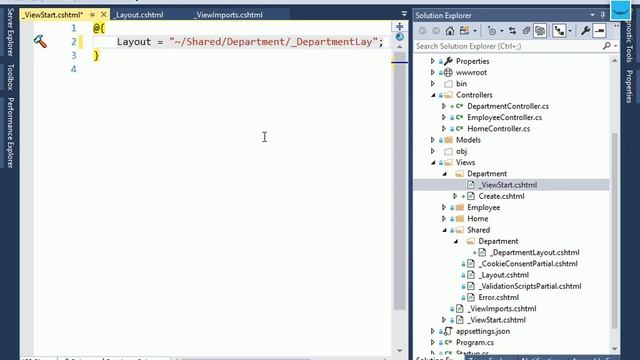Expand Create.cshtml node
Viewport: 640px width, 360px height.
pyautogui.click(x=455, y=196)
